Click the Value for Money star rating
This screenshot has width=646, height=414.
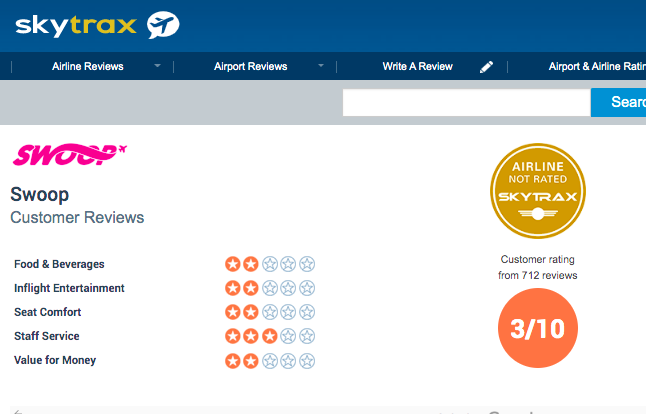pos(270,361)
